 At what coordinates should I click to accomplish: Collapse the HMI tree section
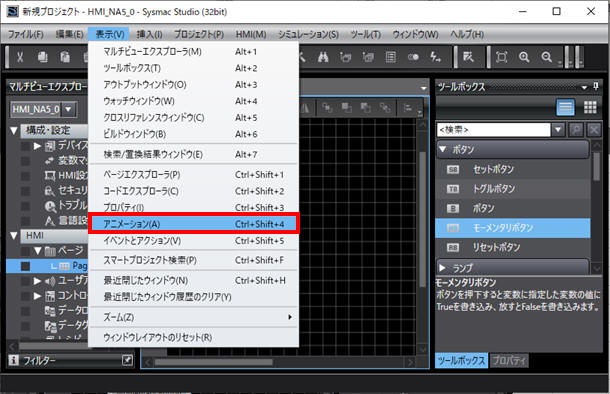pyautogui.click(x=14, y=236)
